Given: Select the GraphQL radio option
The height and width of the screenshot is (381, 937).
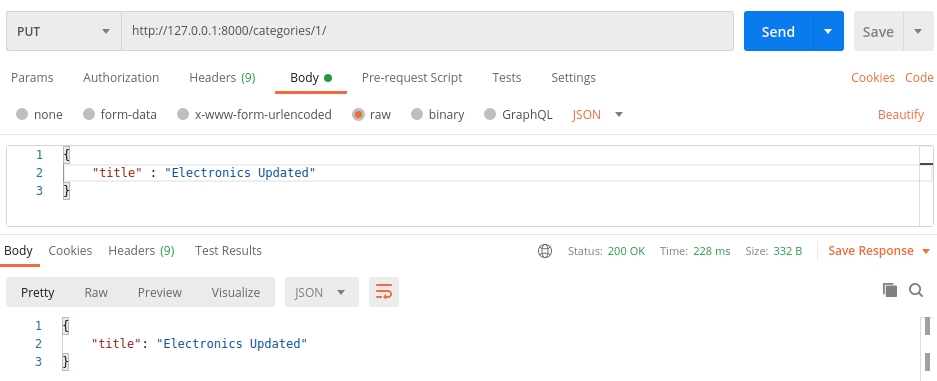Looking at the screenshot, I should click(490, 115).
